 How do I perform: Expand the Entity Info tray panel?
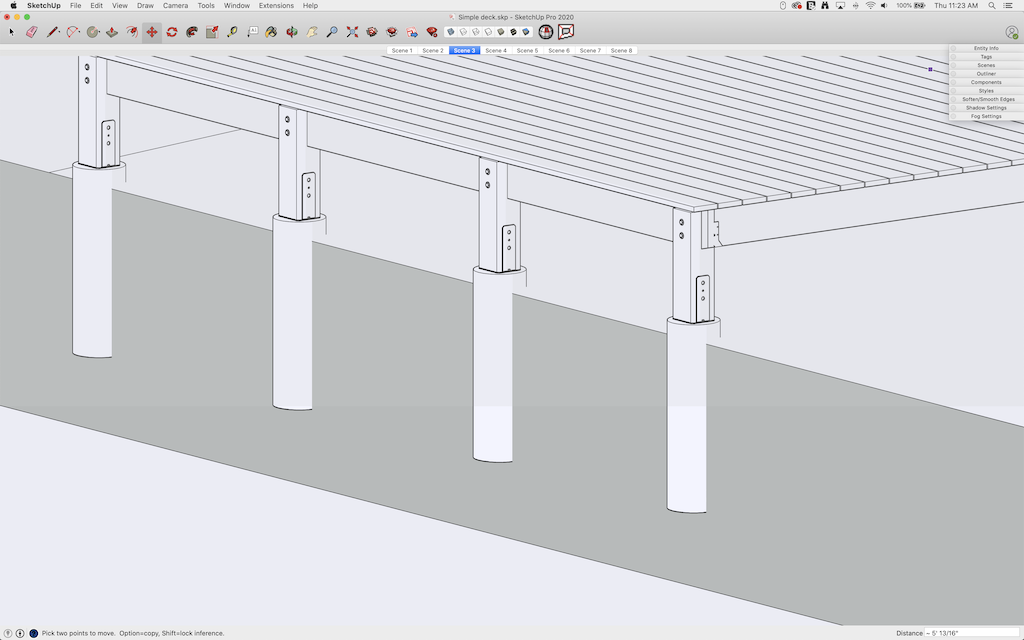[x=986, y=48]
